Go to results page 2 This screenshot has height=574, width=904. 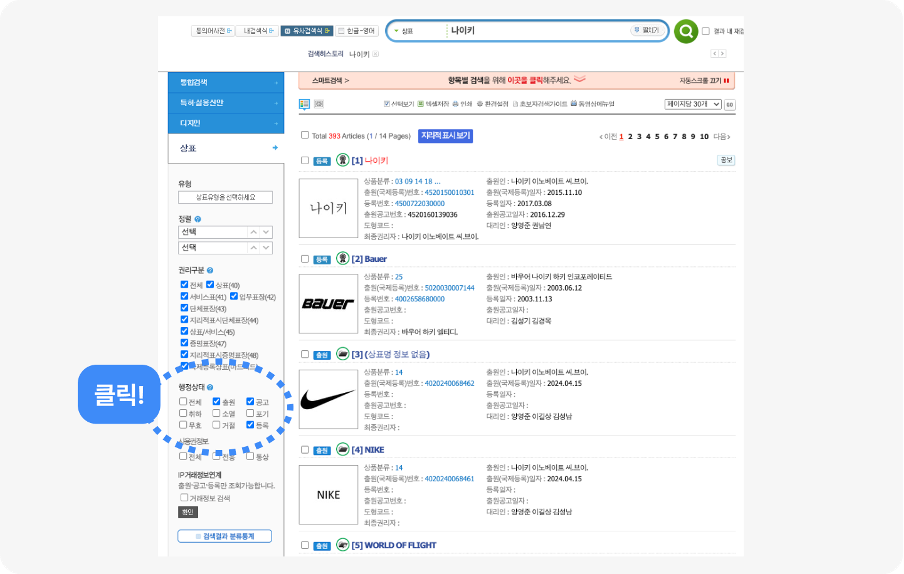click(630, 137)
